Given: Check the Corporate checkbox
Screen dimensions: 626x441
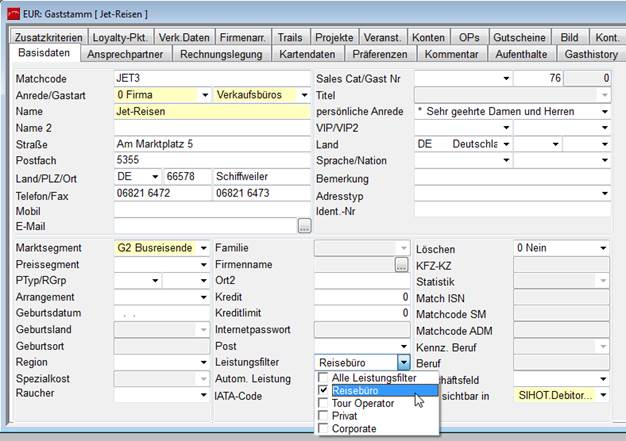Looking at the screenshot, I should tap(323, 428).
